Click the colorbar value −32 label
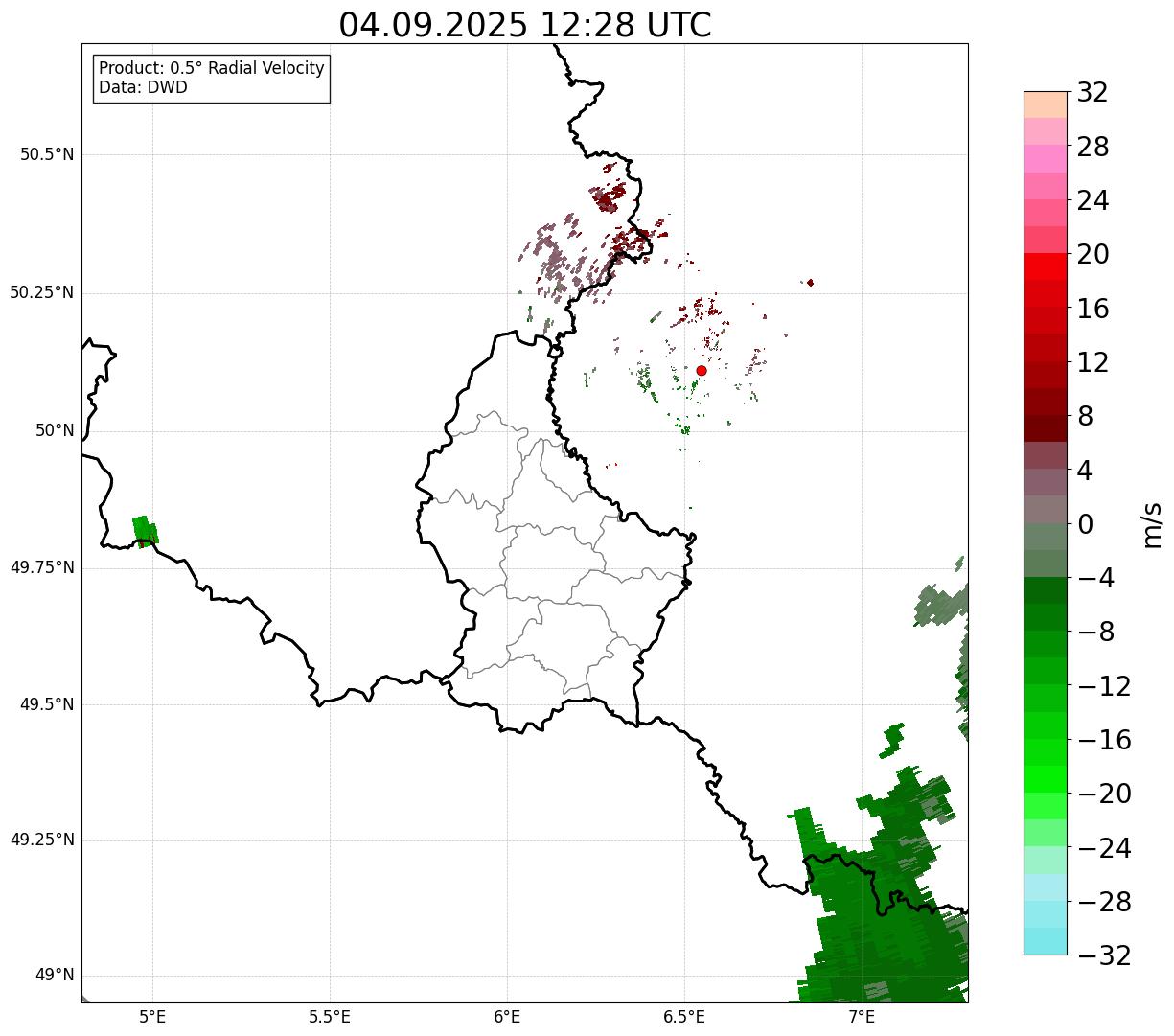The height and width of the screenshot is (1036, 1174). (x=1104, y=955)
